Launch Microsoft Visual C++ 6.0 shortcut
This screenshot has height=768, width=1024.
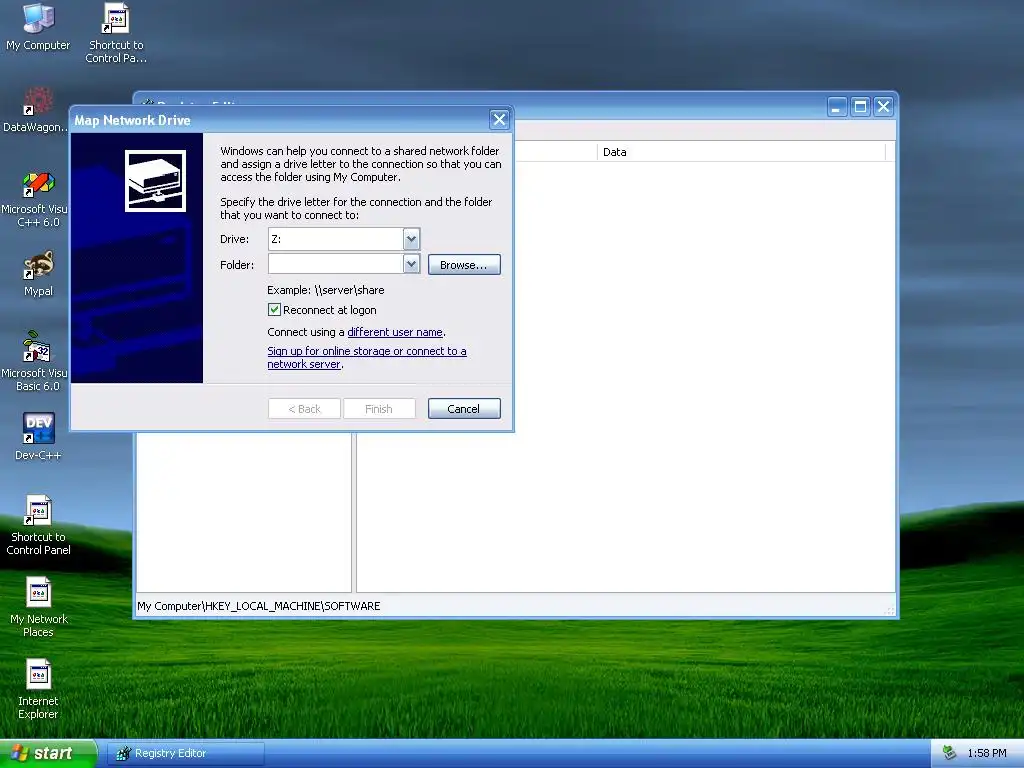pos(37,199)
